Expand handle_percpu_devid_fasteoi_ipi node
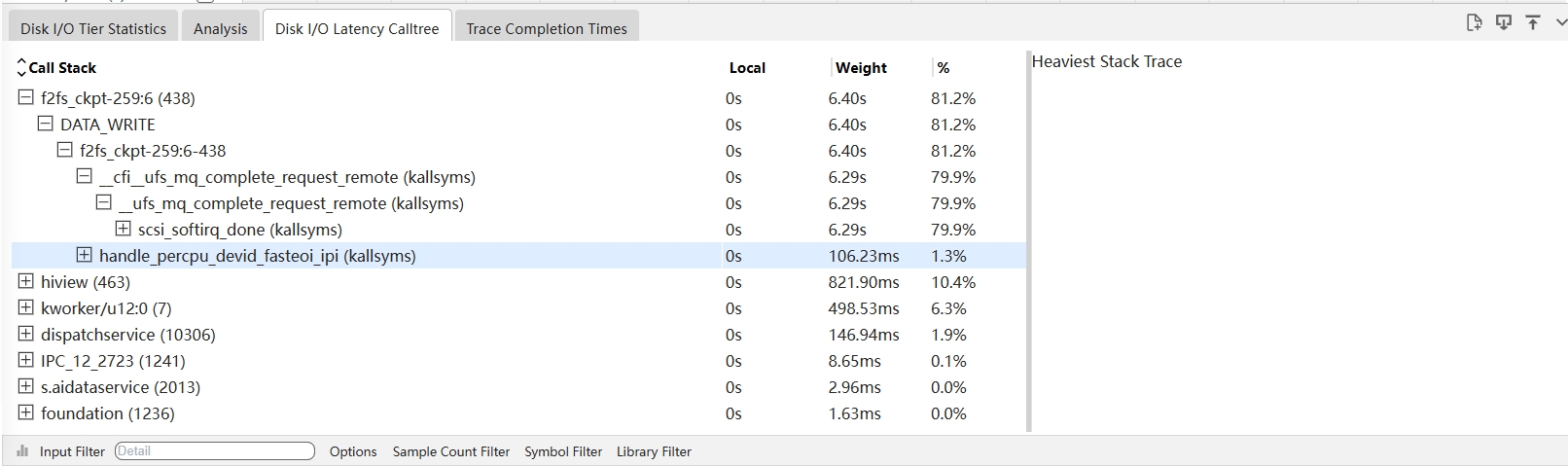Screen dimensions: 1568x466 (x=85, y=255)
